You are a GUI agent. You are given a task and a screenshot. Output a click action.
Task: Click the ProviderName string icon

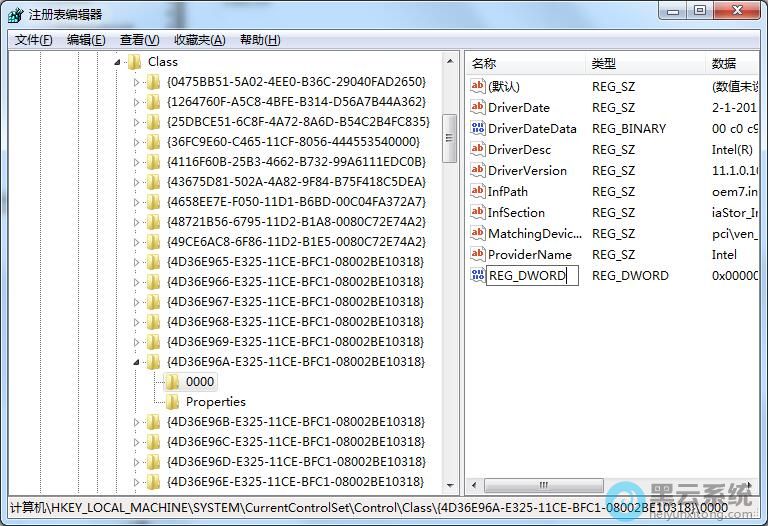tap(477, 255)
